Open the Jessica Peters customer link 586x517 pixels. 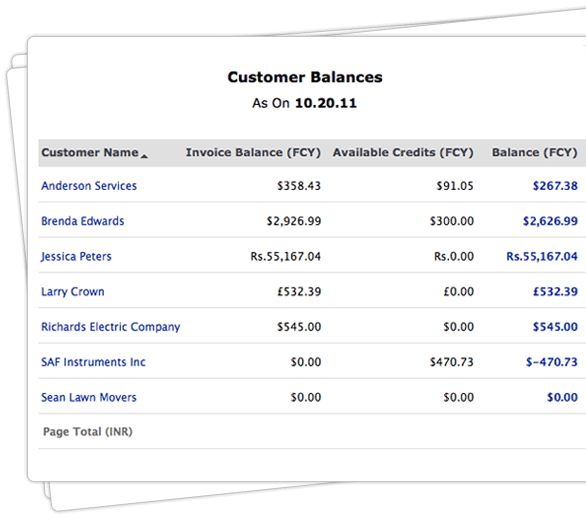[76, 256]
